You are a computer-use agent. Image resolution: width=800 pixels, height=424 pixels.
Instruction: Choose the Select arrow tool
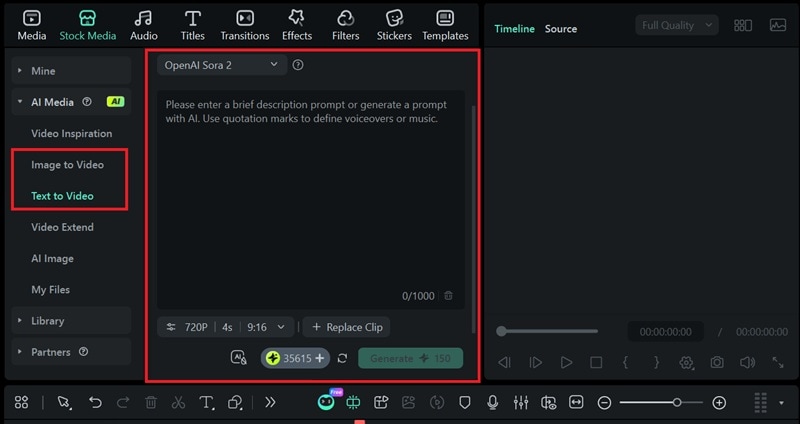click(64, 403)
